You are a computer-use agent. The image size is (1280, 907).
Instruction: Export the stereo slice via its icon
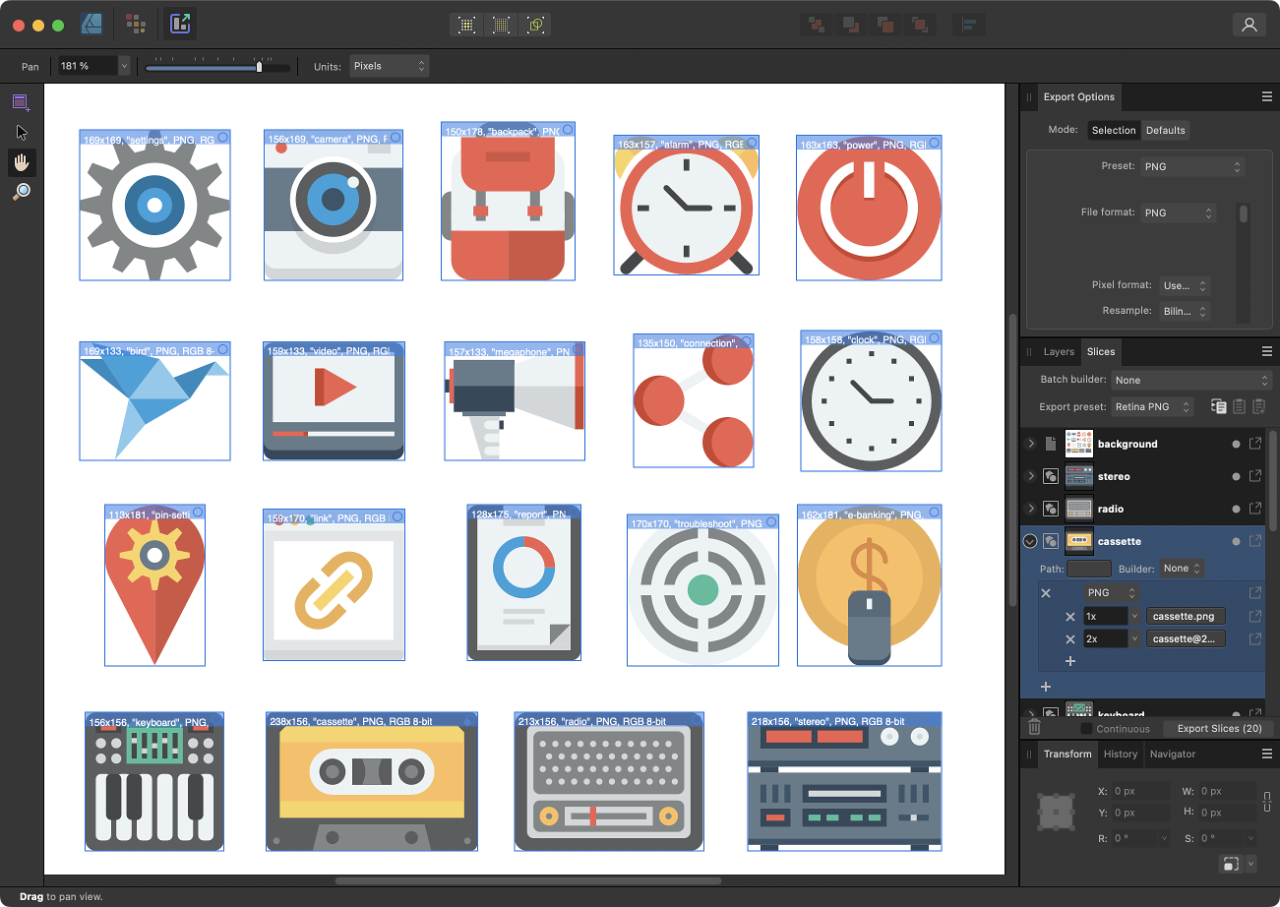point(1255,476)
